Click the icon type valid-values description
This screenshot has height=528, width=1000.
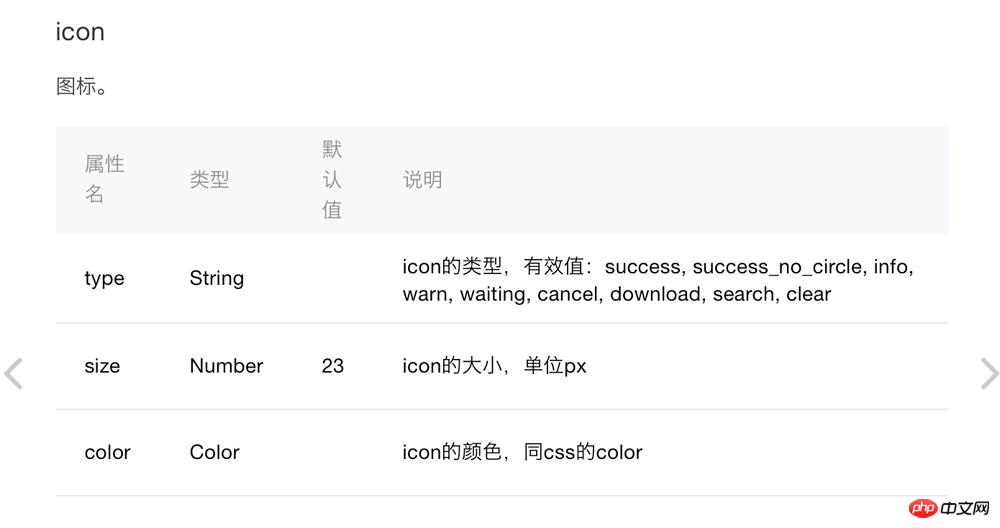[x=658, y=280]
